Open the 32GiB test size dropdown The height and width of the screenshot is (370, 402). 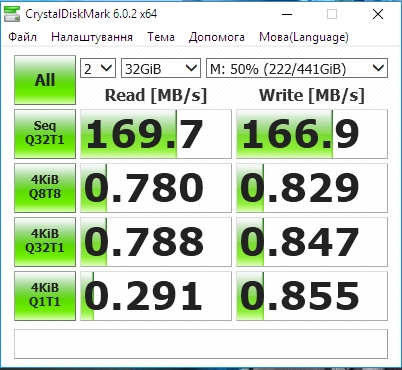[161, 68]
